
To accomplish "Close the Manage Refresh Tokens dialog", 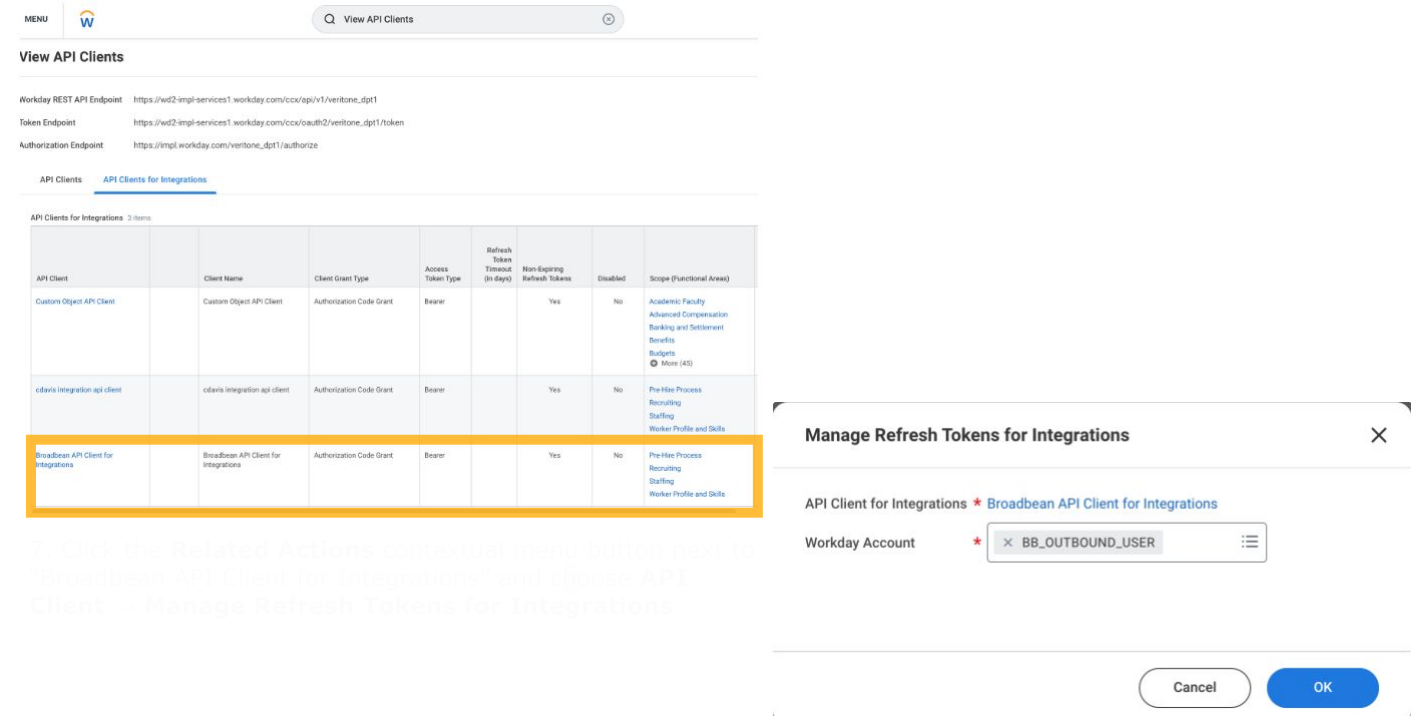I will (1379, 435).
